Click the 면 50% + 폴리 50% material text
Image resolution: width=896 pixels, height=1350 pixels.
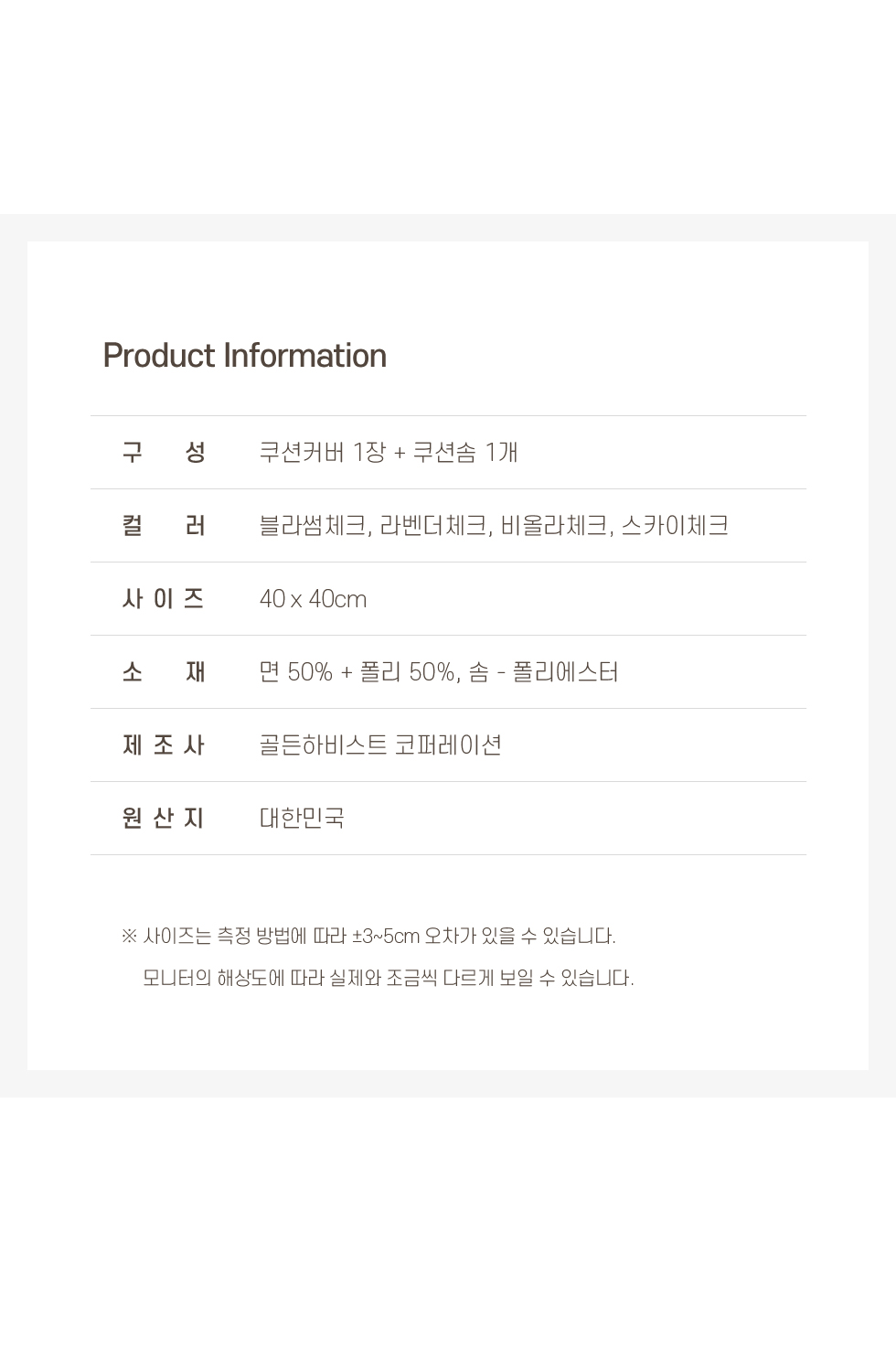(x=357, y=672)
